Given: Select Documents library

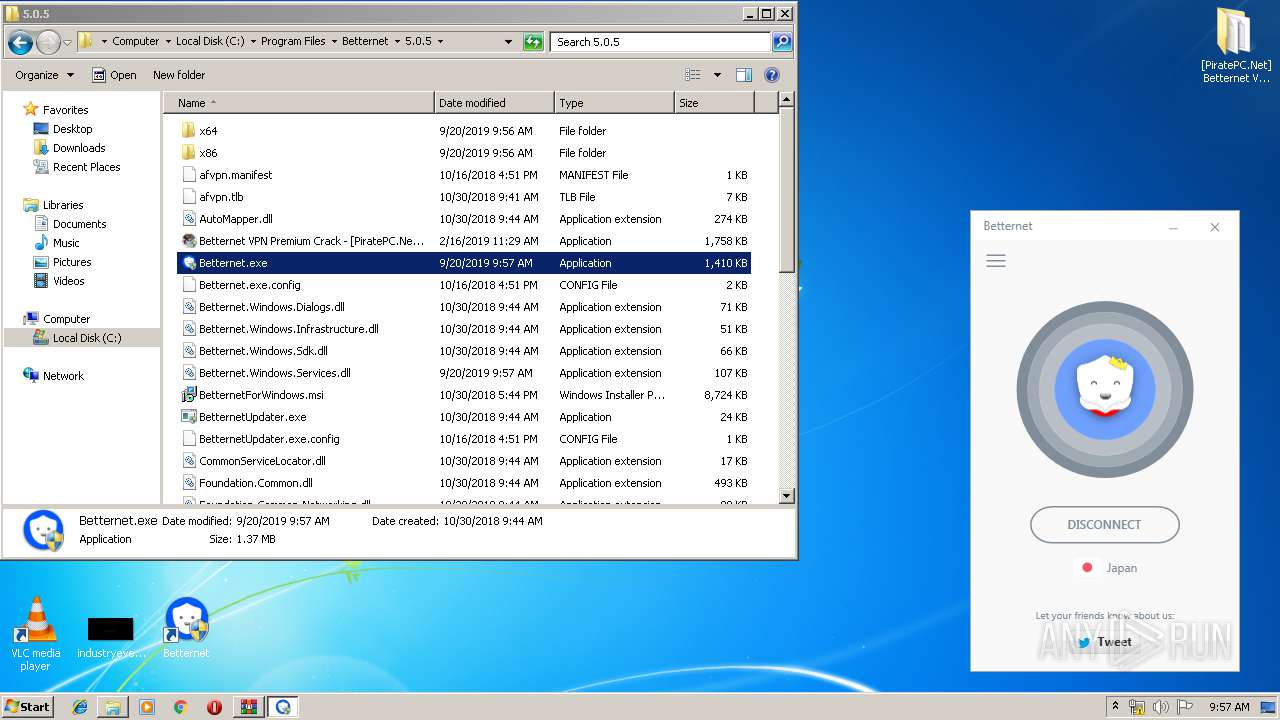Looking at the screenshot, I should (79, 224).
